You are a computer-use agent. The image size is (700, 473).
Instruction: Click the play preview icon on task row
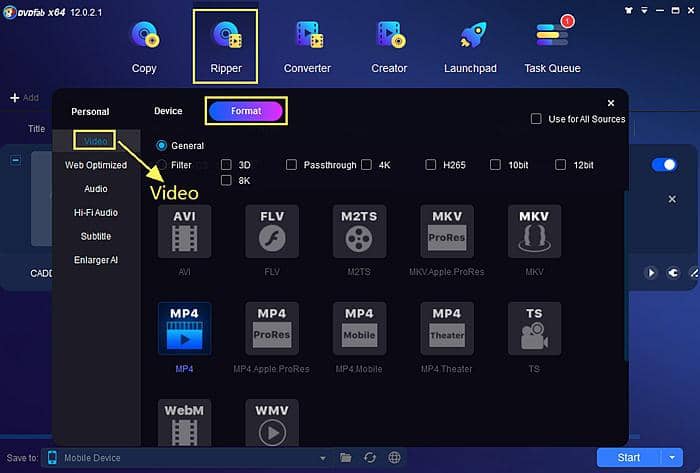(x=651, y=273)
